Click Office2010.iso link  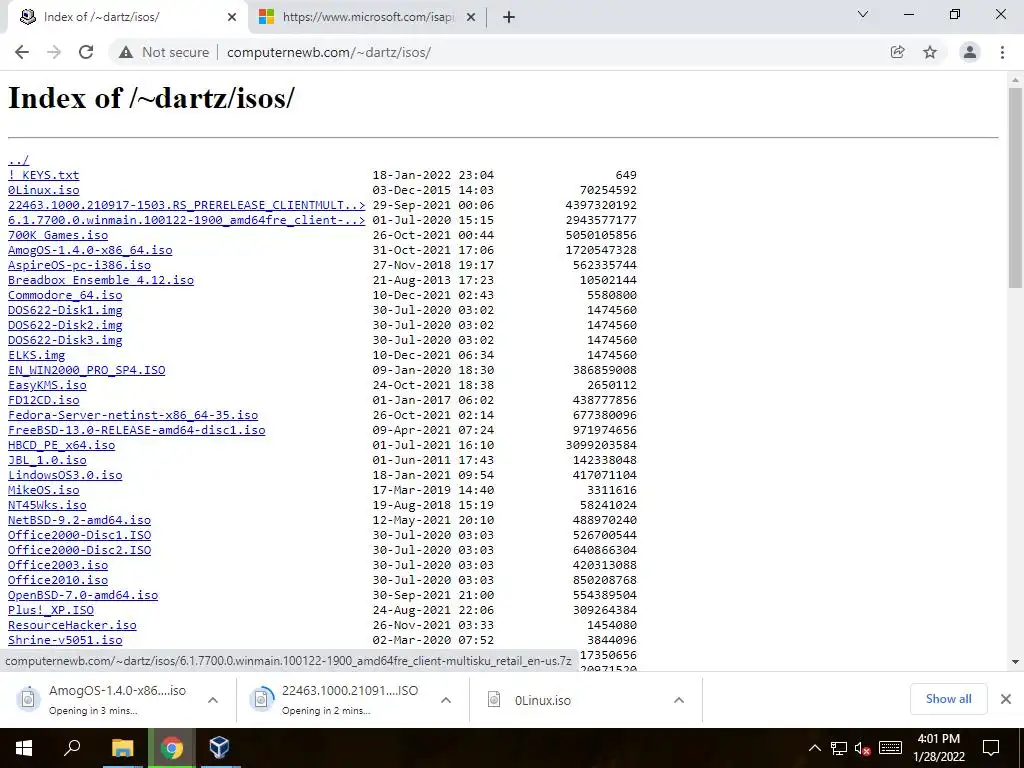(x=58, y=581)
